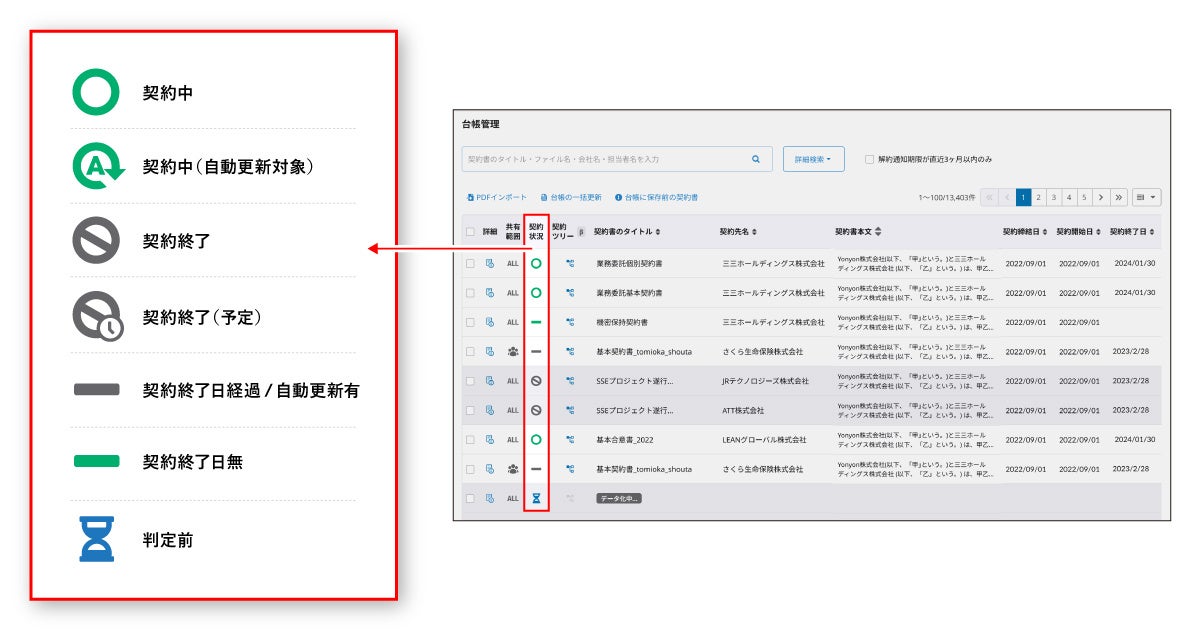
Task: Go to page 2
Action: tap(1038, 198)
